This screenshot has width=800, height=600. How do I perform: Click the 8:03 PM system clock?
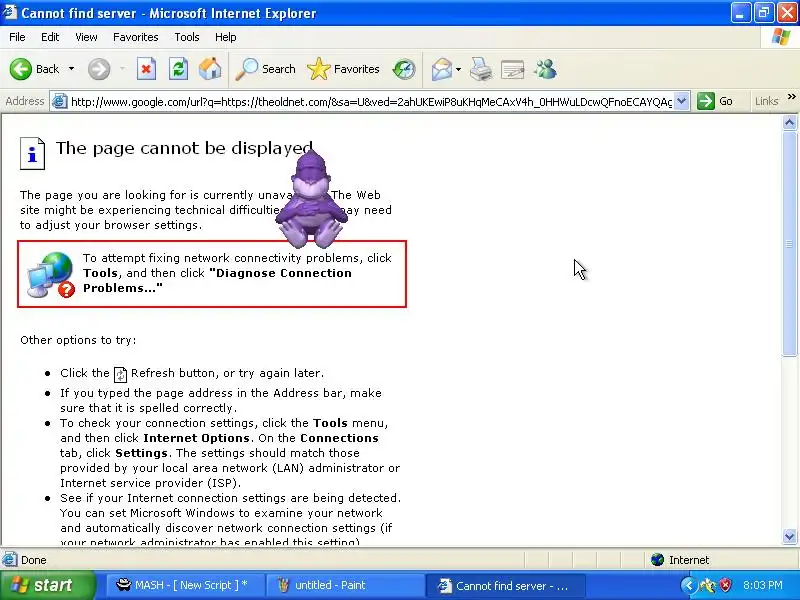coord(762,585)
